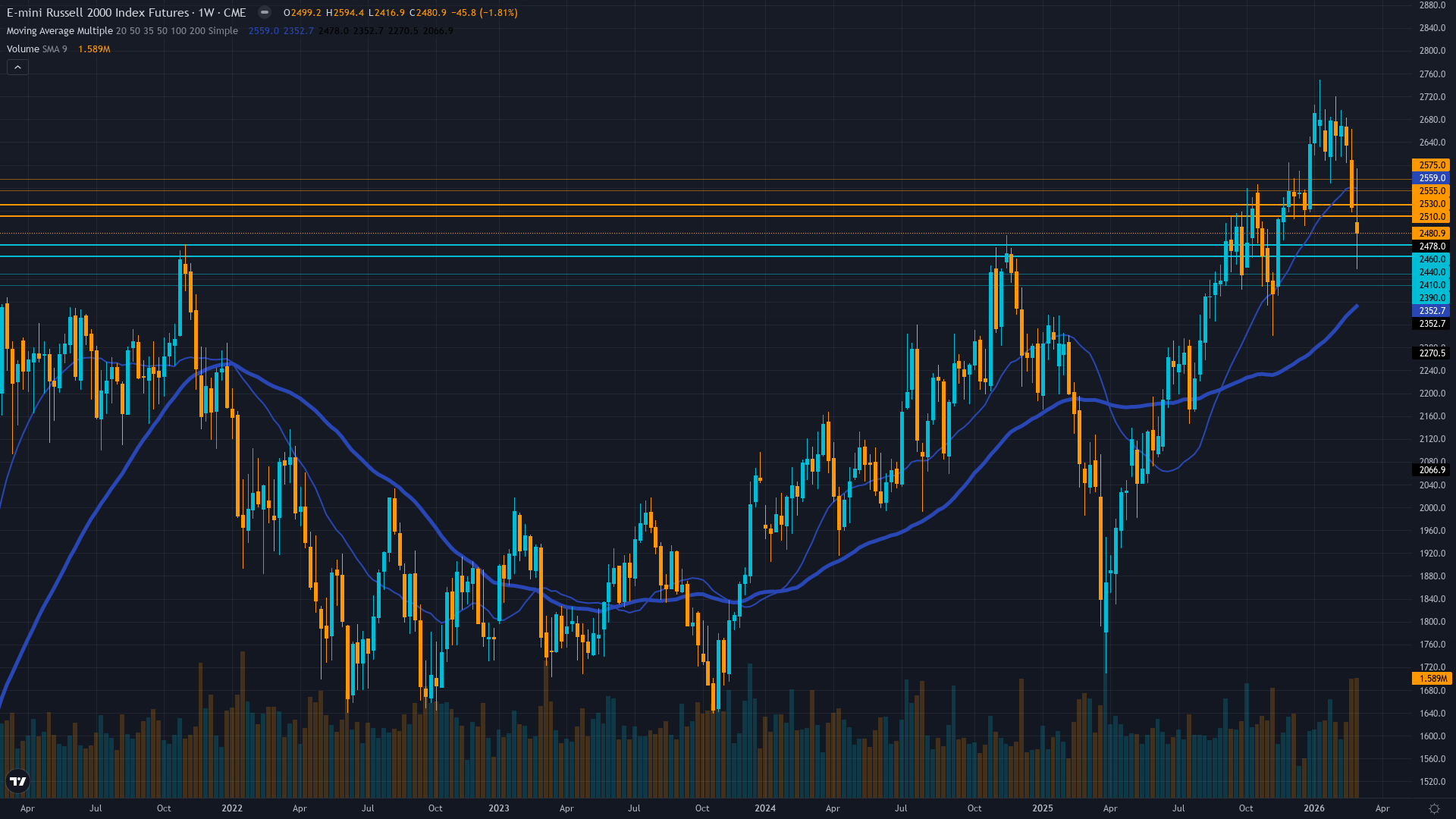Click the 2023 label on time axis
This screenshot has height=819, width=1456.
(x=499, y=808)
